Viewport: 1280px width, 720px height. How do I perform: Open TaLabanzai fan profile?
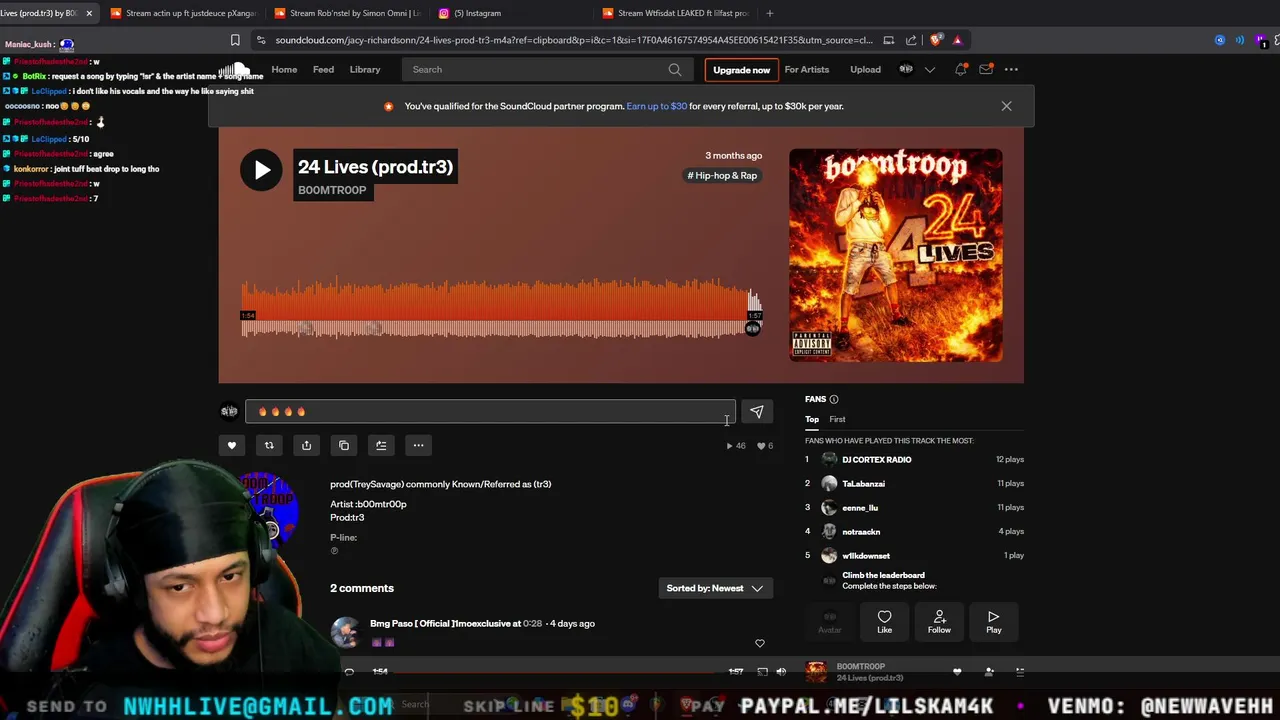tap(863, 483)
